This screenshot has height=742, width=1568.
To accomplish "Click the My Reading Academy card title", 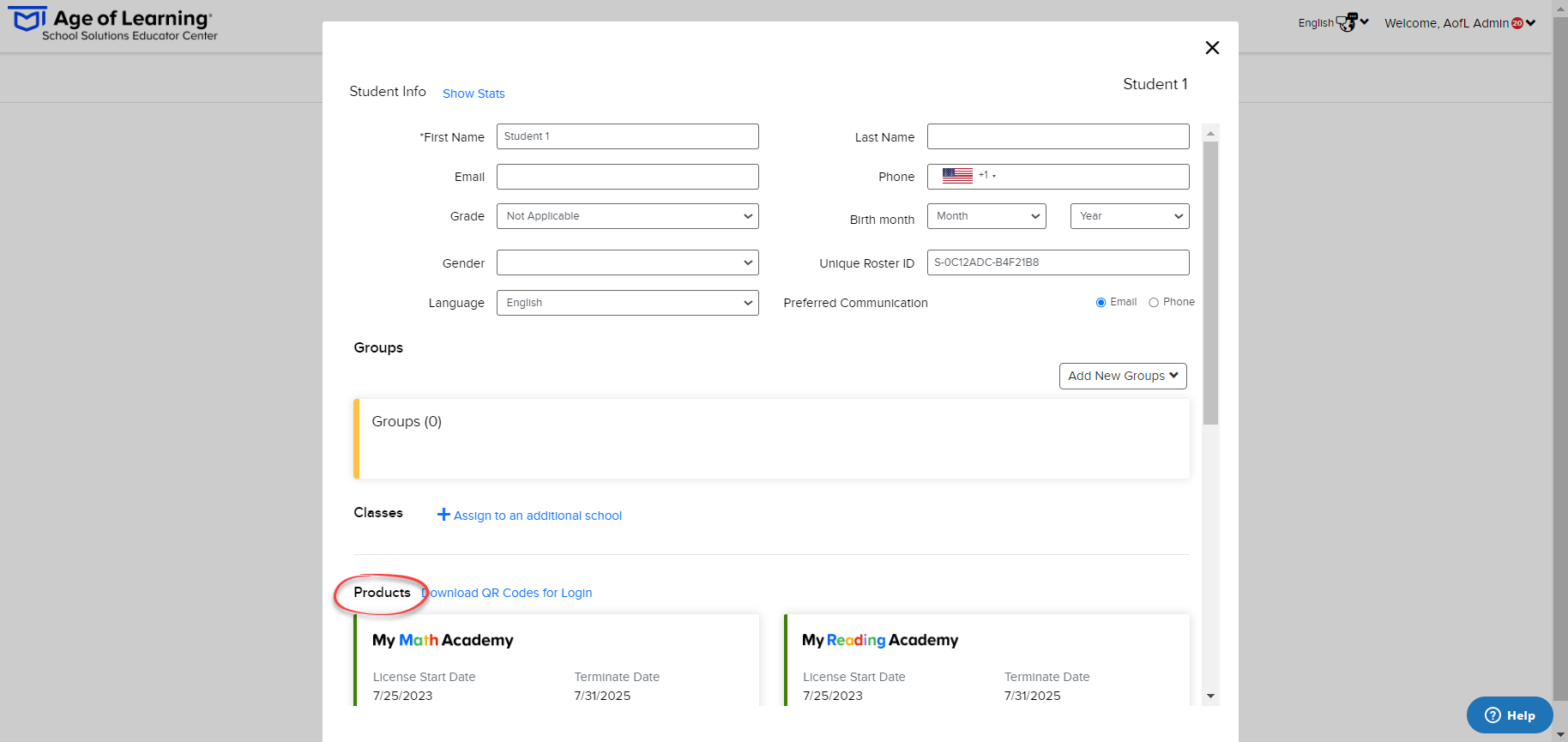I will 880,640.
